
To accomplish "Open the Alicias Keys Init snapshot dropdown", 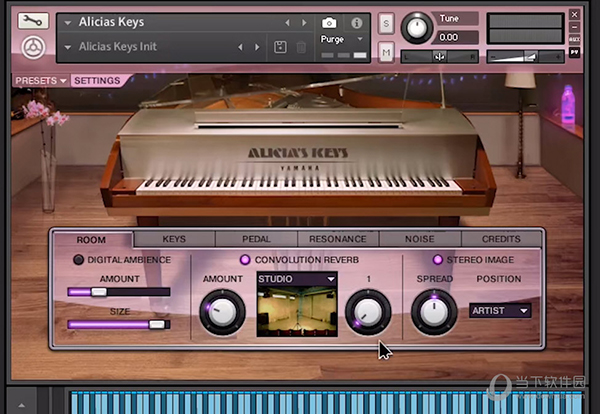I will tap(68, 47).
